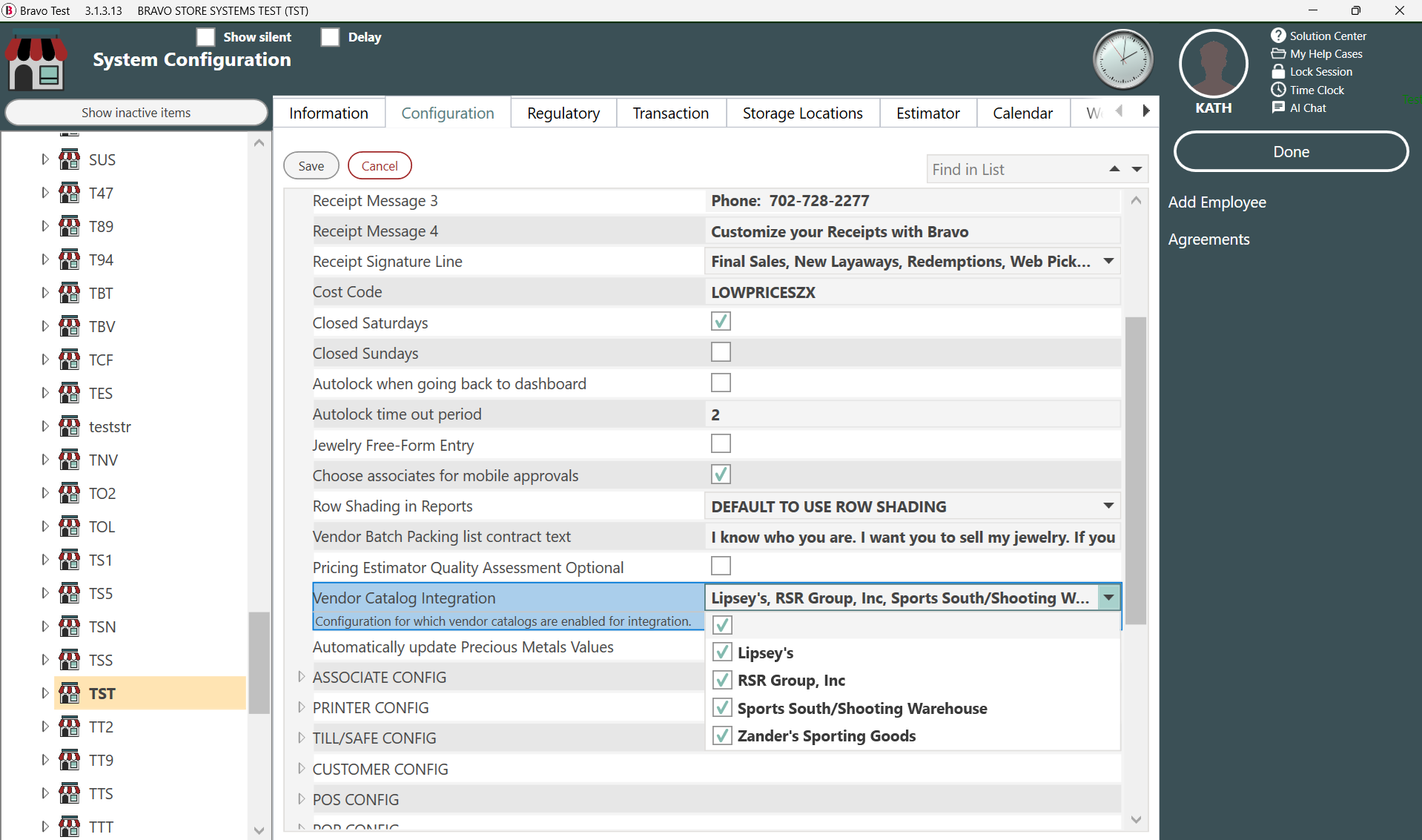Click Show inactive items button
This screenshot has height=840, width=1422.
click(x=136, y=113)
